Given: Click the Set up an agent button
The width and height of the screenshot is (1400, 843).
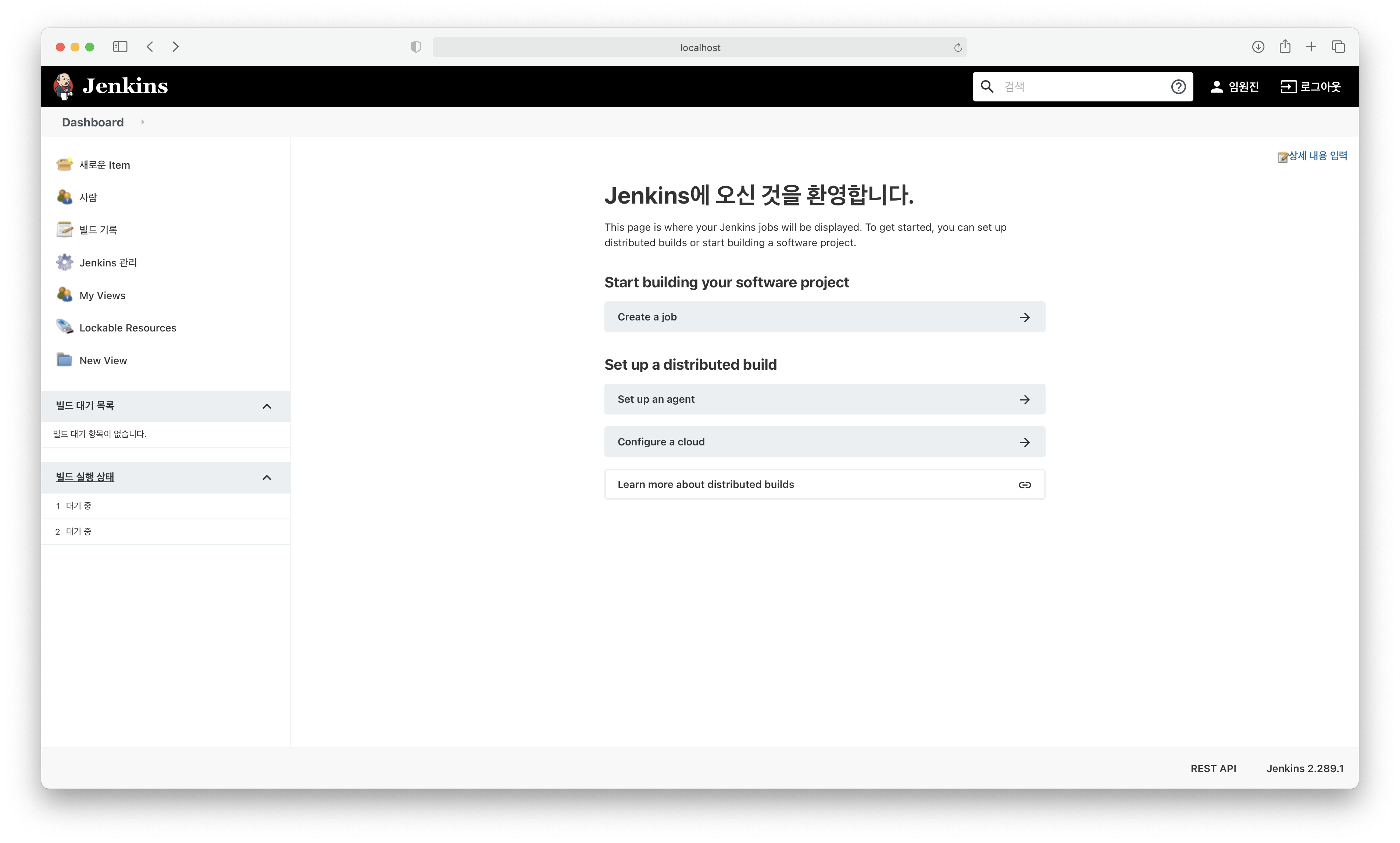Looking at the screenshot, I should click(x=824, y=399).
